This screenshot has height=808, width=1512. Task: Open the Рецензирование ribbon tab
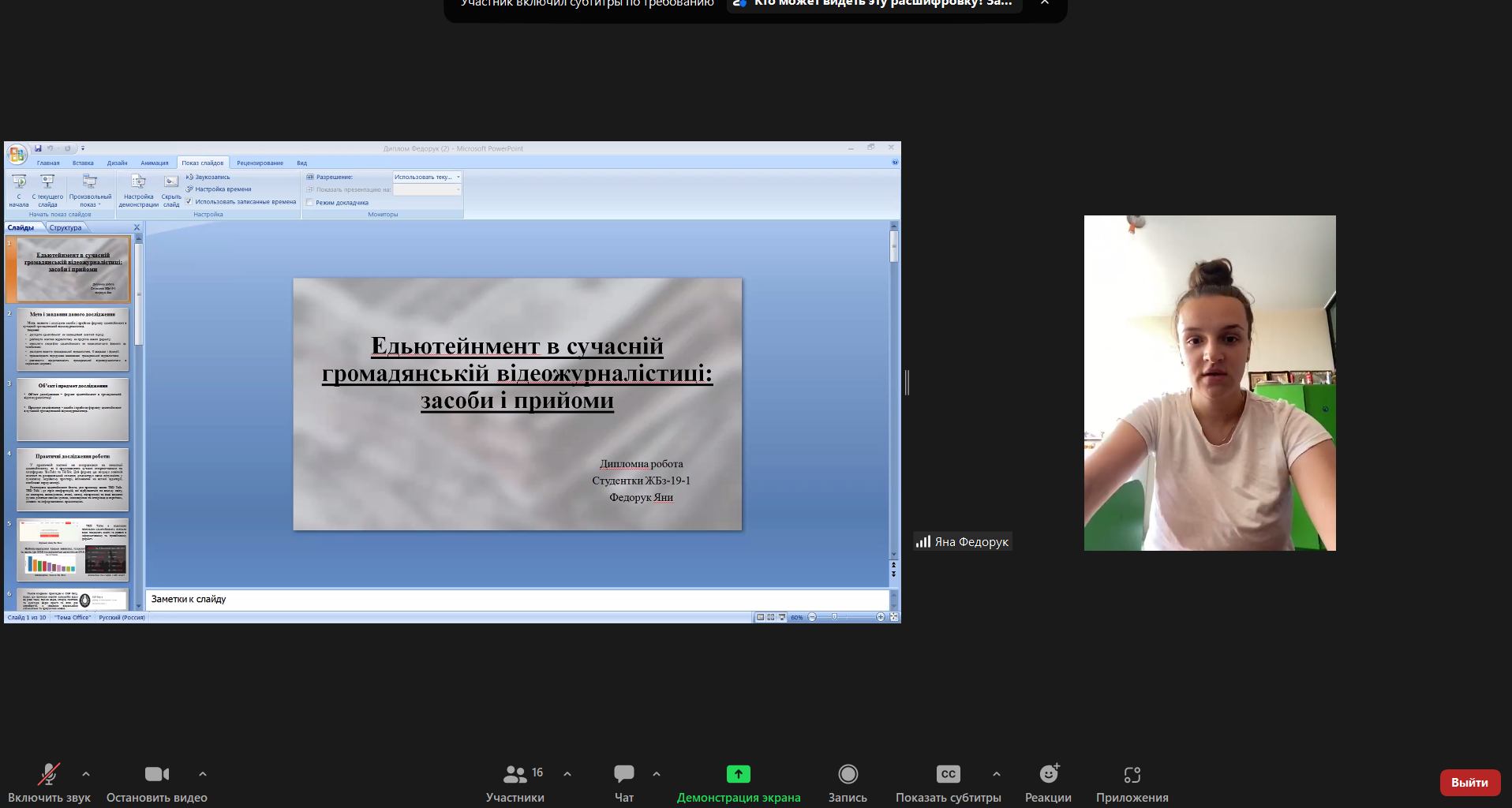[260, 163]
